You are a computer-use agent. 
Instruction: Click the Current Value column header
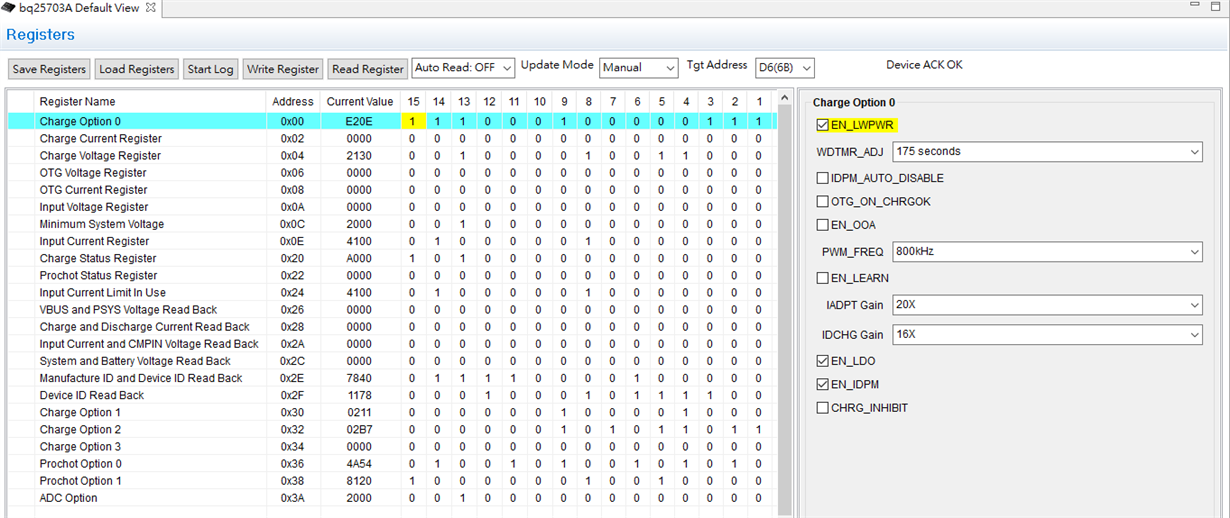tap(360, 101)
